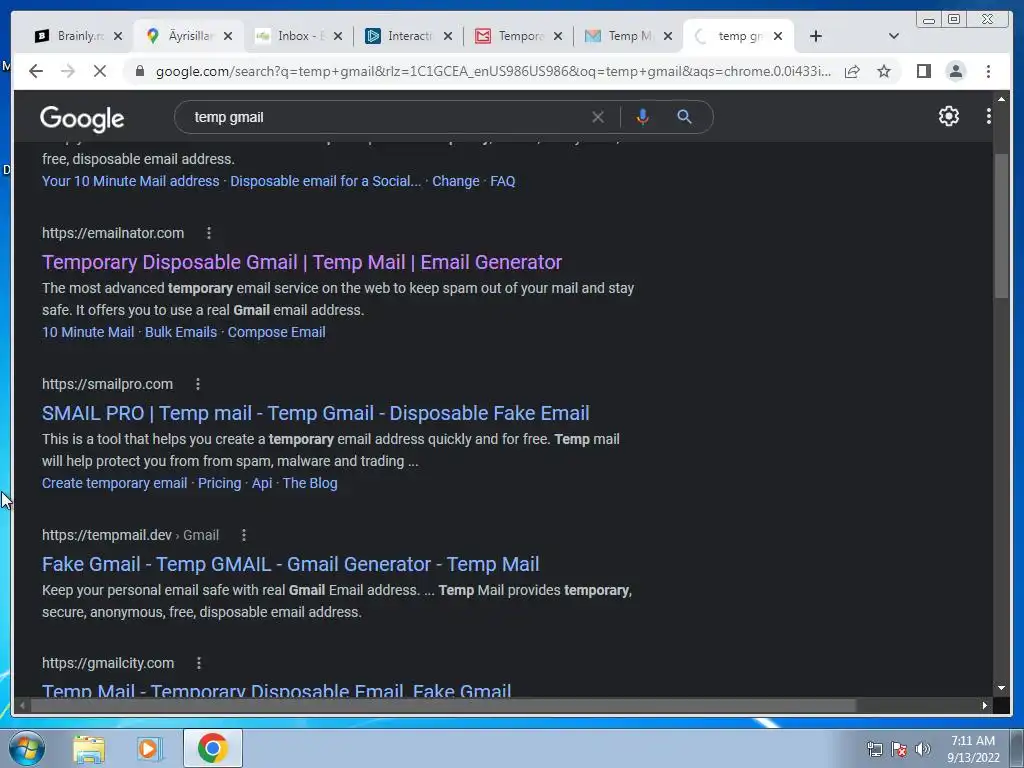Stop loading the page
The image size is (1024, 768).
(100, 71)
